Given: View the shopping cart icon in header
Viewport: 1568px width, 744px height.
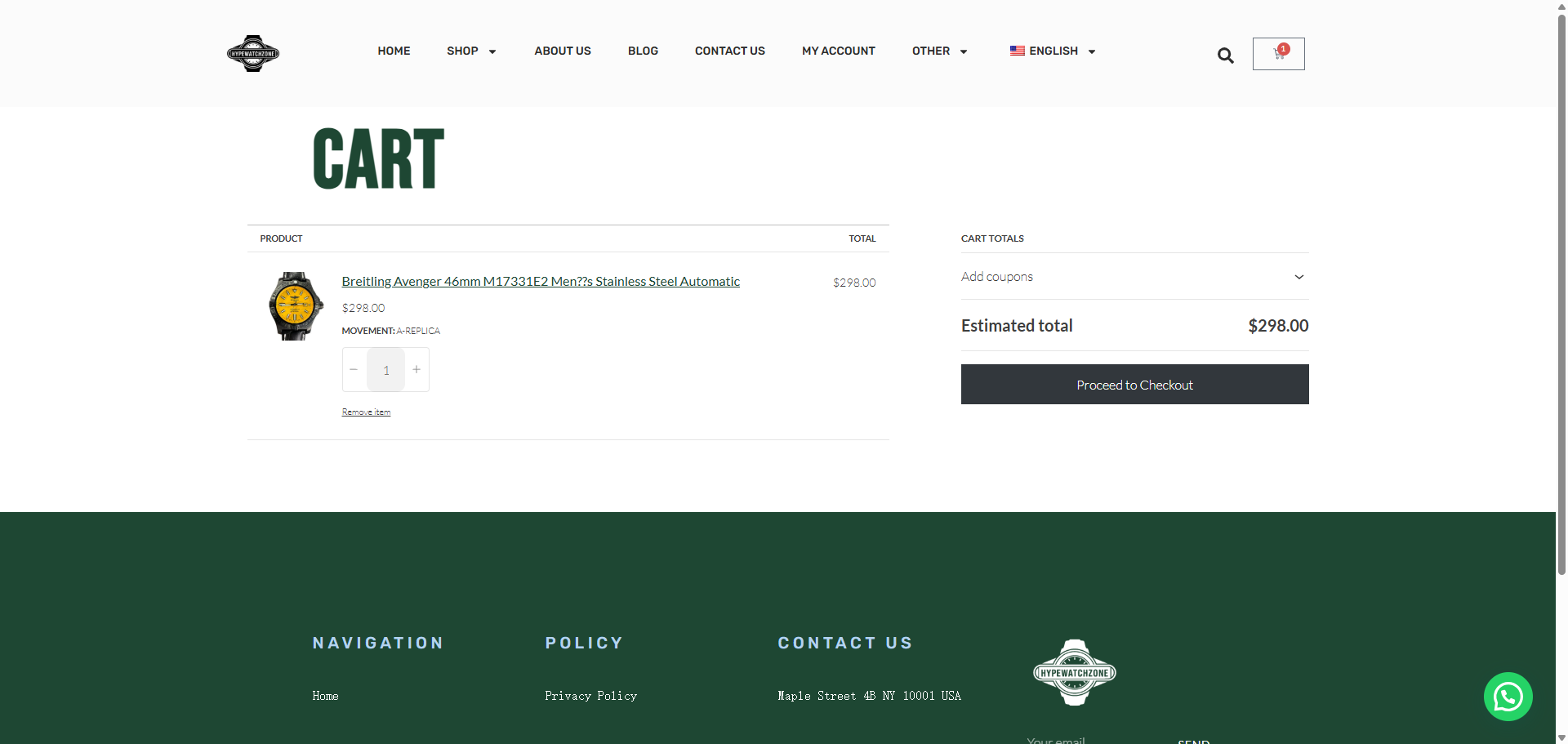Looking at the screenshot, I should pyautogui.click(x=1277, y=54).
